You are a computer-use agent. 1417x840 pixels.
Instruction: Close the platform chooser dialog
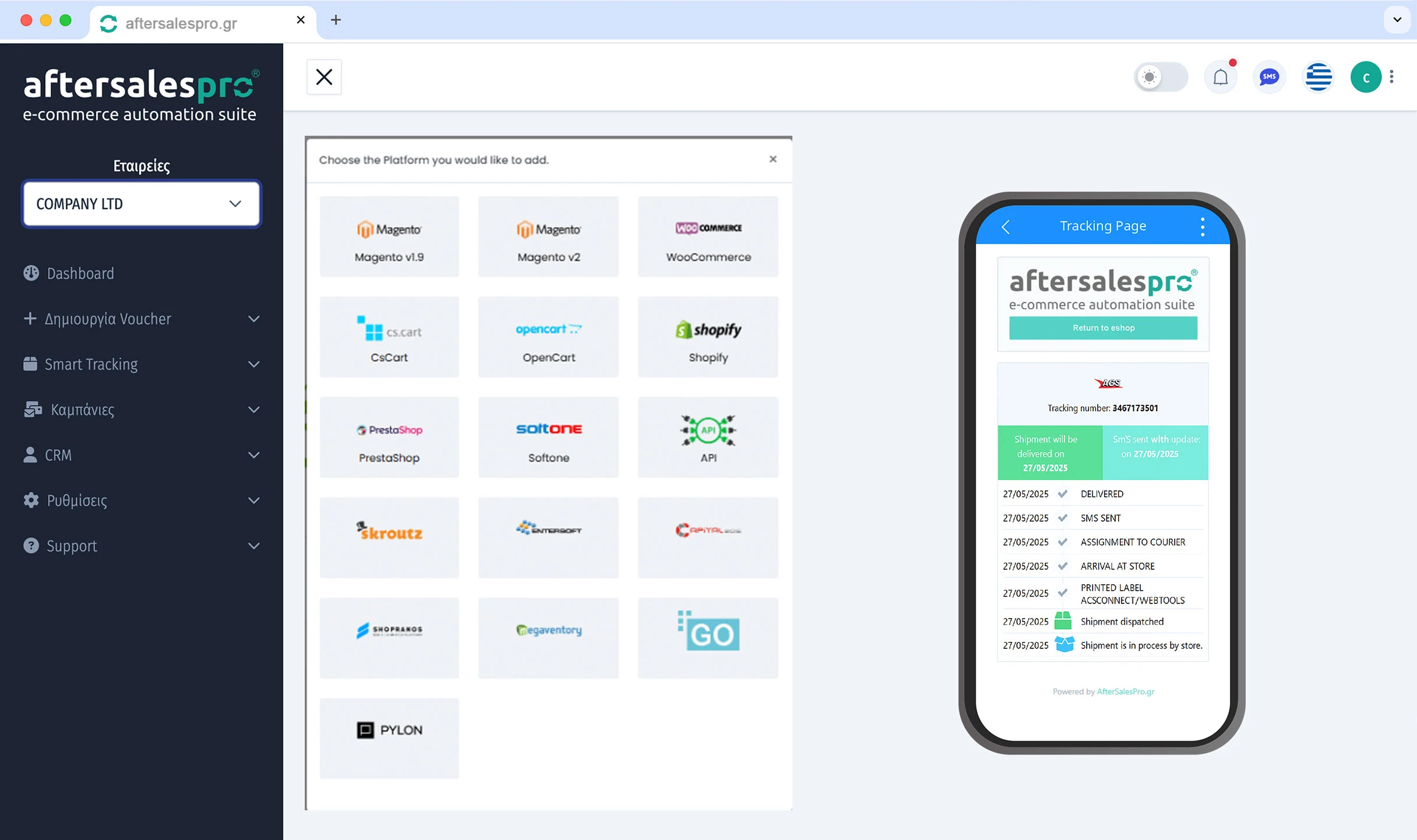point(773,159)
